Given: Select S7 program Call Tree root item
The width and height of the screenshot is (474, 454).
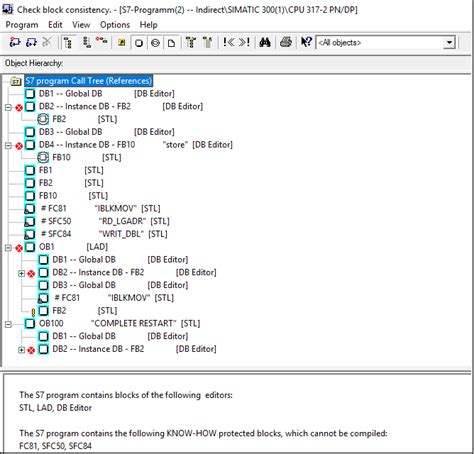Looking at the screenshot, I should click(x=89, y=81).
